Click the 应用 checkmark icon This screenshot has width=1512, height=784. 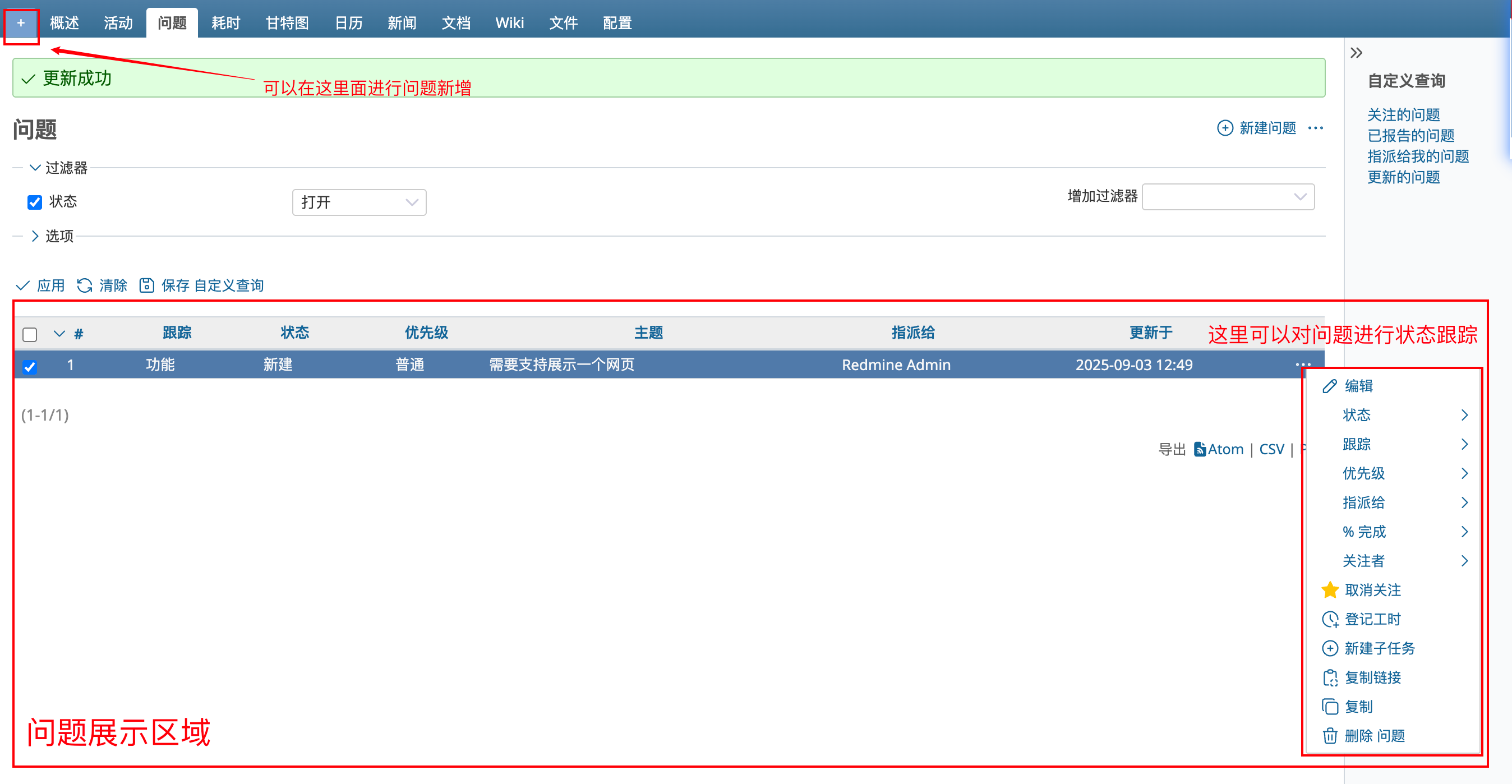23,286
